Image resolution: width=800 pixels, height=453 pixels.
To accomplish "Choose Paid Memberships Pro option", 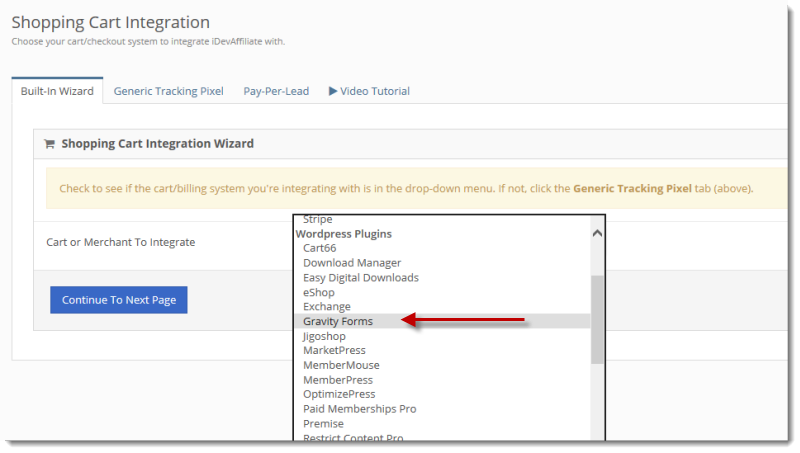I will 359,409.
